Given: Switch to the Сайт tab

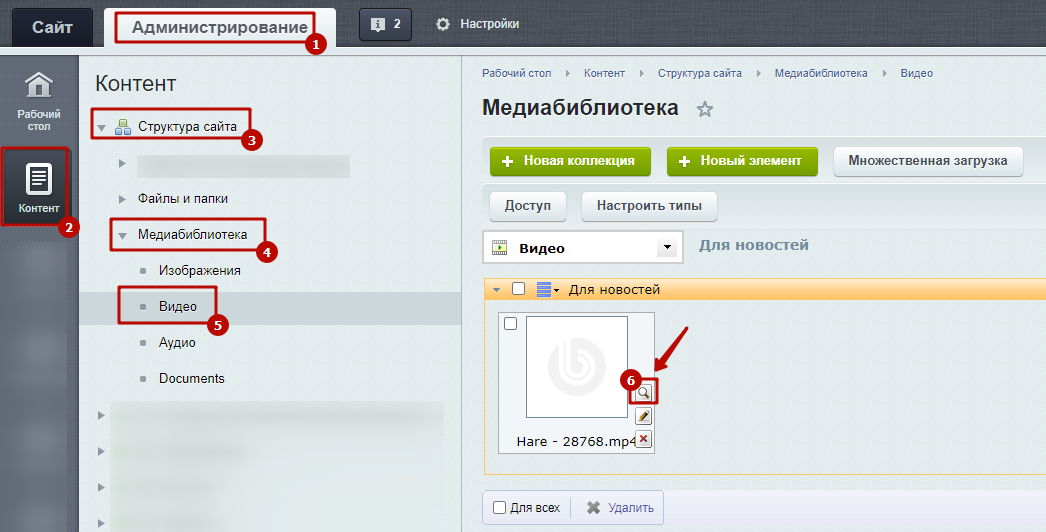Looking at the screenshot, I should click(x=52, y=27).
